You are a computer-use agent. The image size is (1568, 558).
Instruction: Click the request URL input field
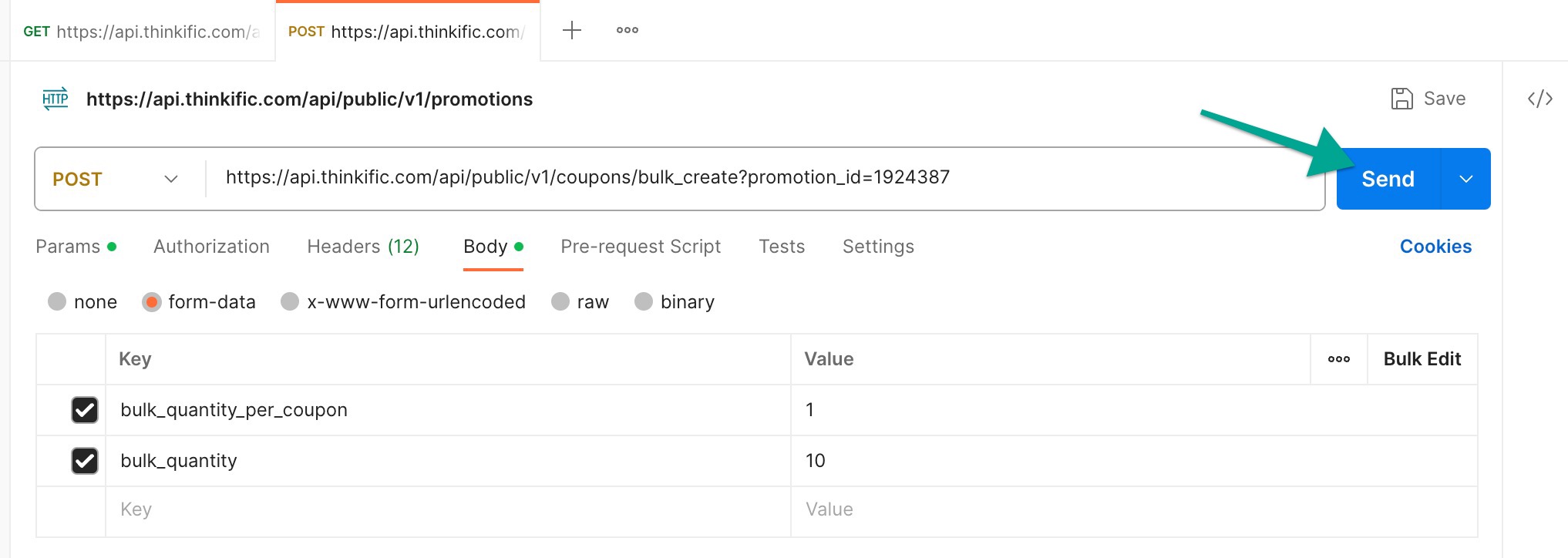pos(765,178)
